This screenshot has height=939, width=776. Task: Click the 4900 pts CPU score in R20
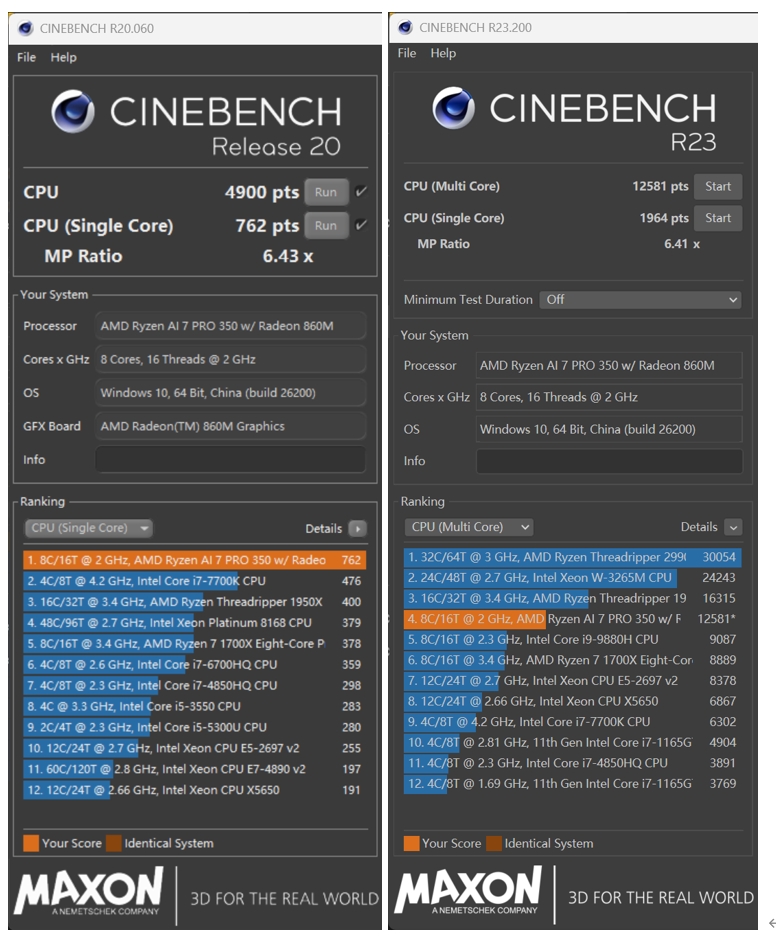[x=262, y=192]
